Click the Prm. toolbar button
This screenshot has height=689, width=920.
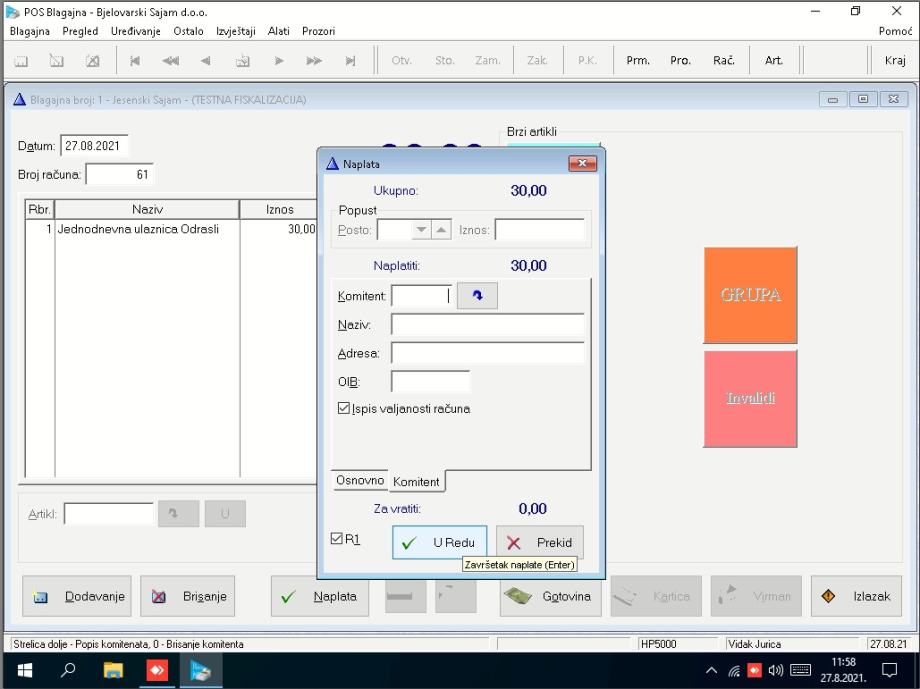(638, 60)
